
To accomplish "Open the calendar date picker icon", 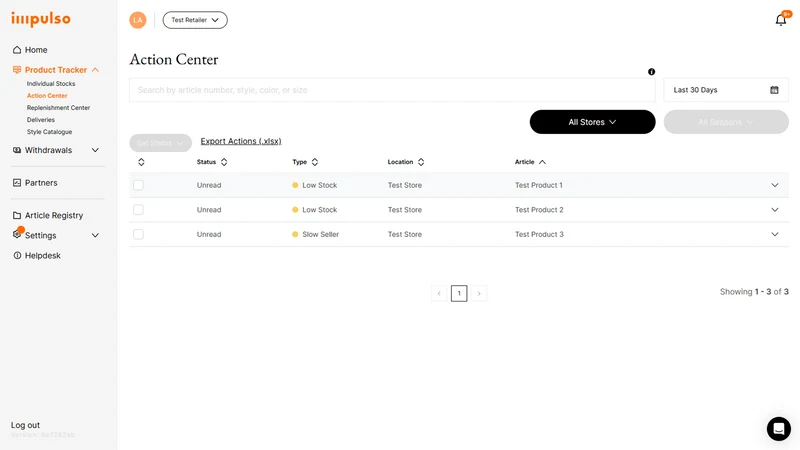I will [774, 90].
